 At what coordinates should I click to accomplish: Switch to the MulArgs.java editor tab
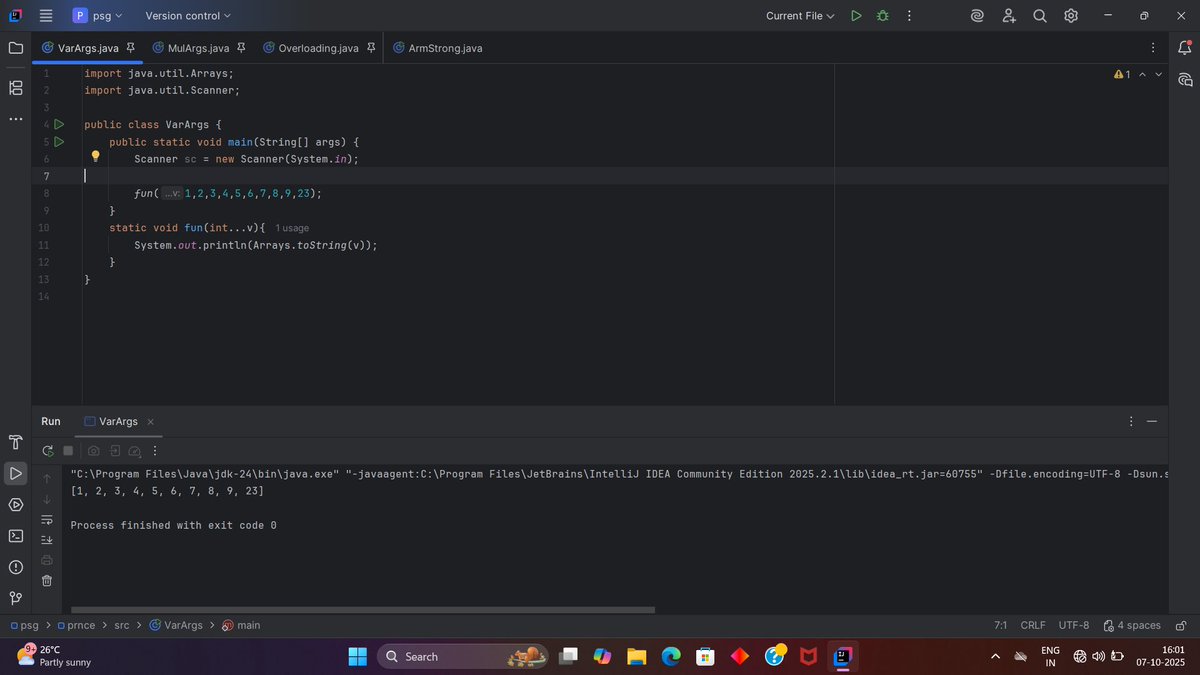(x=198, y=48)
